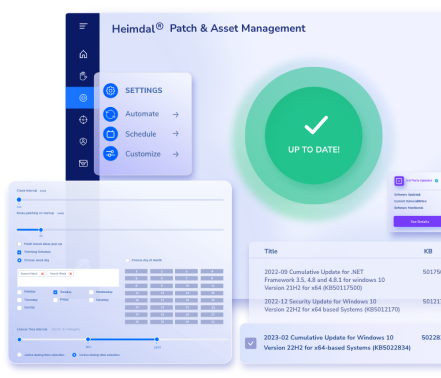Click the Customize sliders icon

[x=110, y=154]
